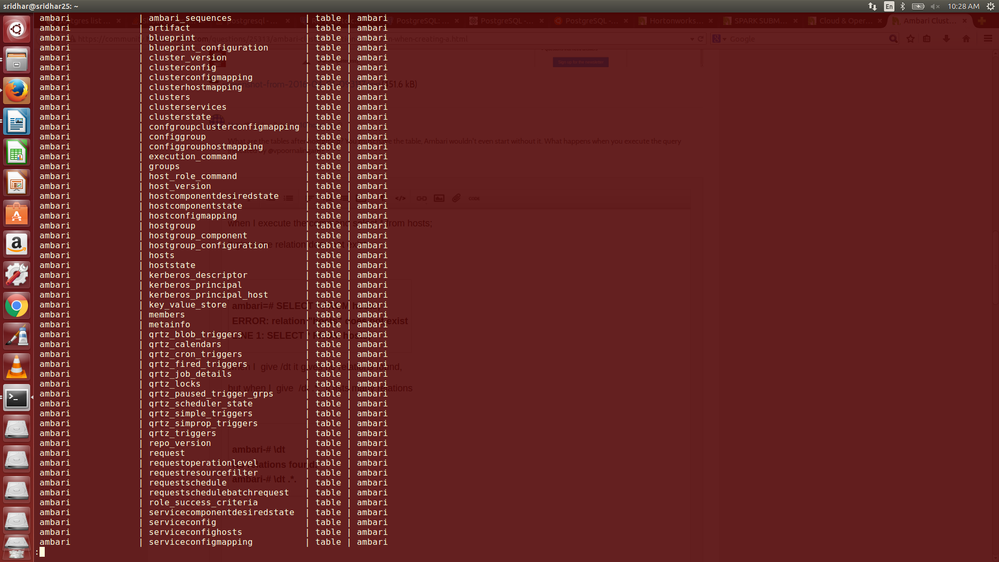Click 'requestoperationlevel' table name
Screen dimensions: 999x562
point(203,463)
